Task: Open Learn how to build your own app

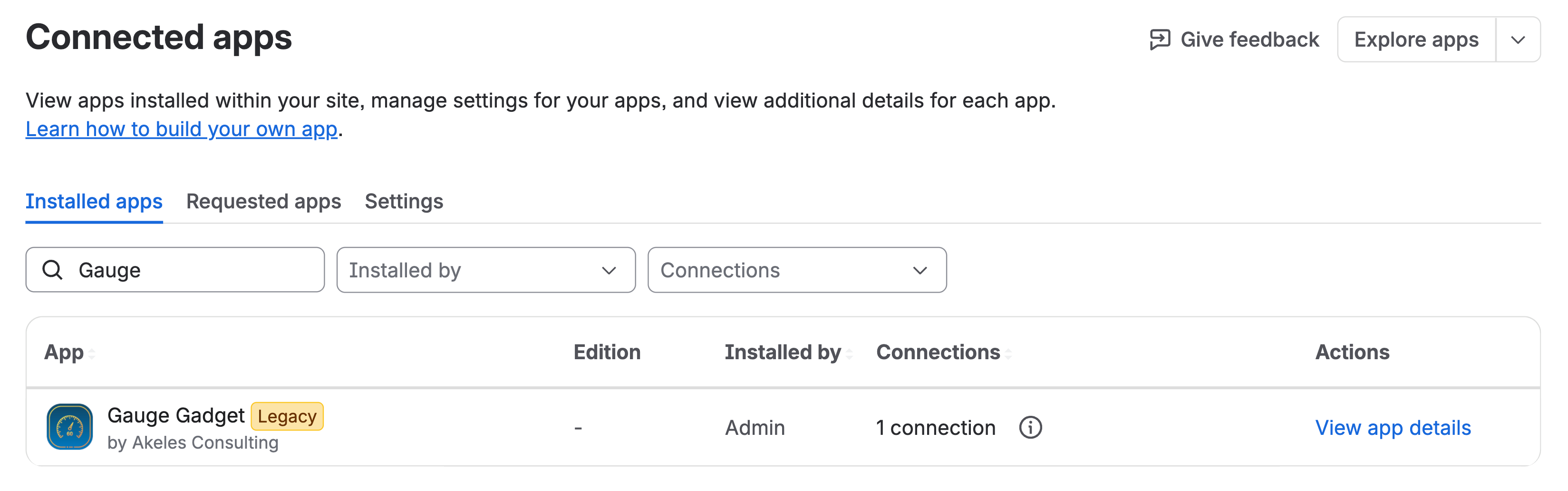Action: click(x=182, y=129)
